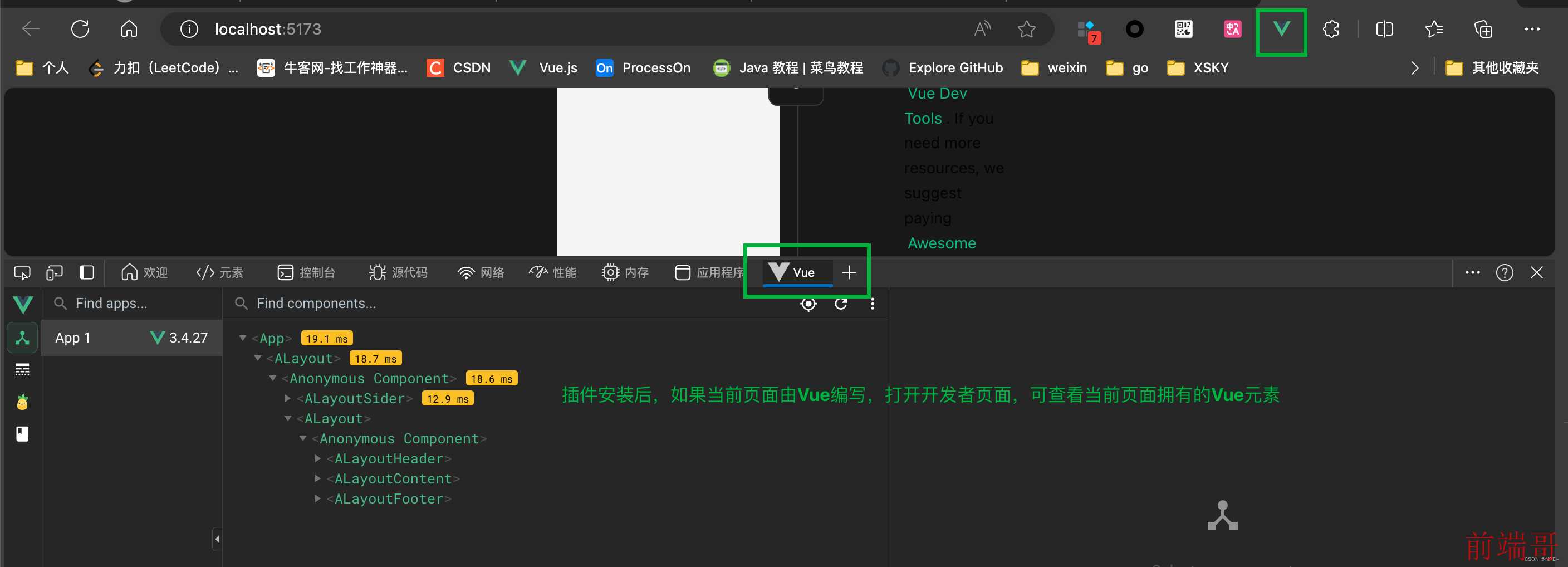The height and width of the screenshot is (567, 1568).
Task: Open the 力扣 LeetCode bookmark
Action: point(163,67)
